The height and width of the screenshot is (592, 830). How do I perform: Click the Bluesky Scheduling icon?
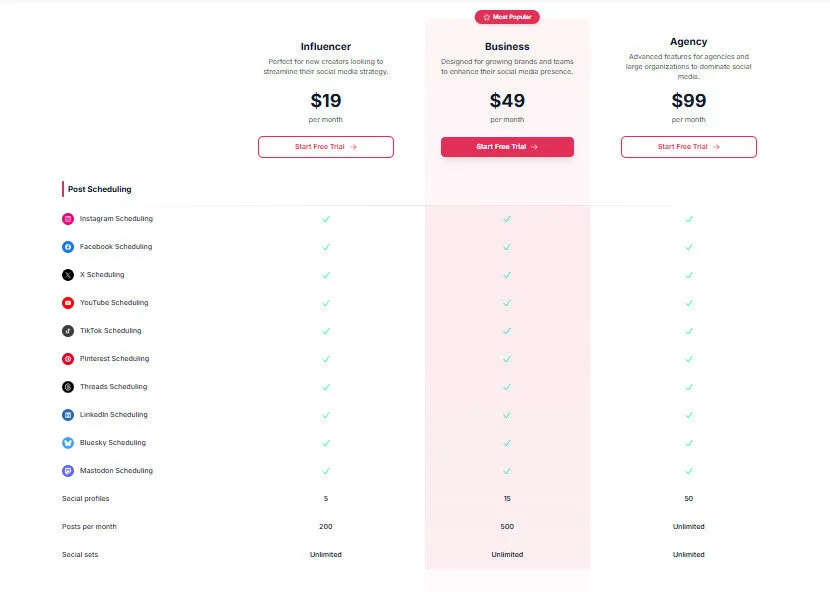click(68, 442)
